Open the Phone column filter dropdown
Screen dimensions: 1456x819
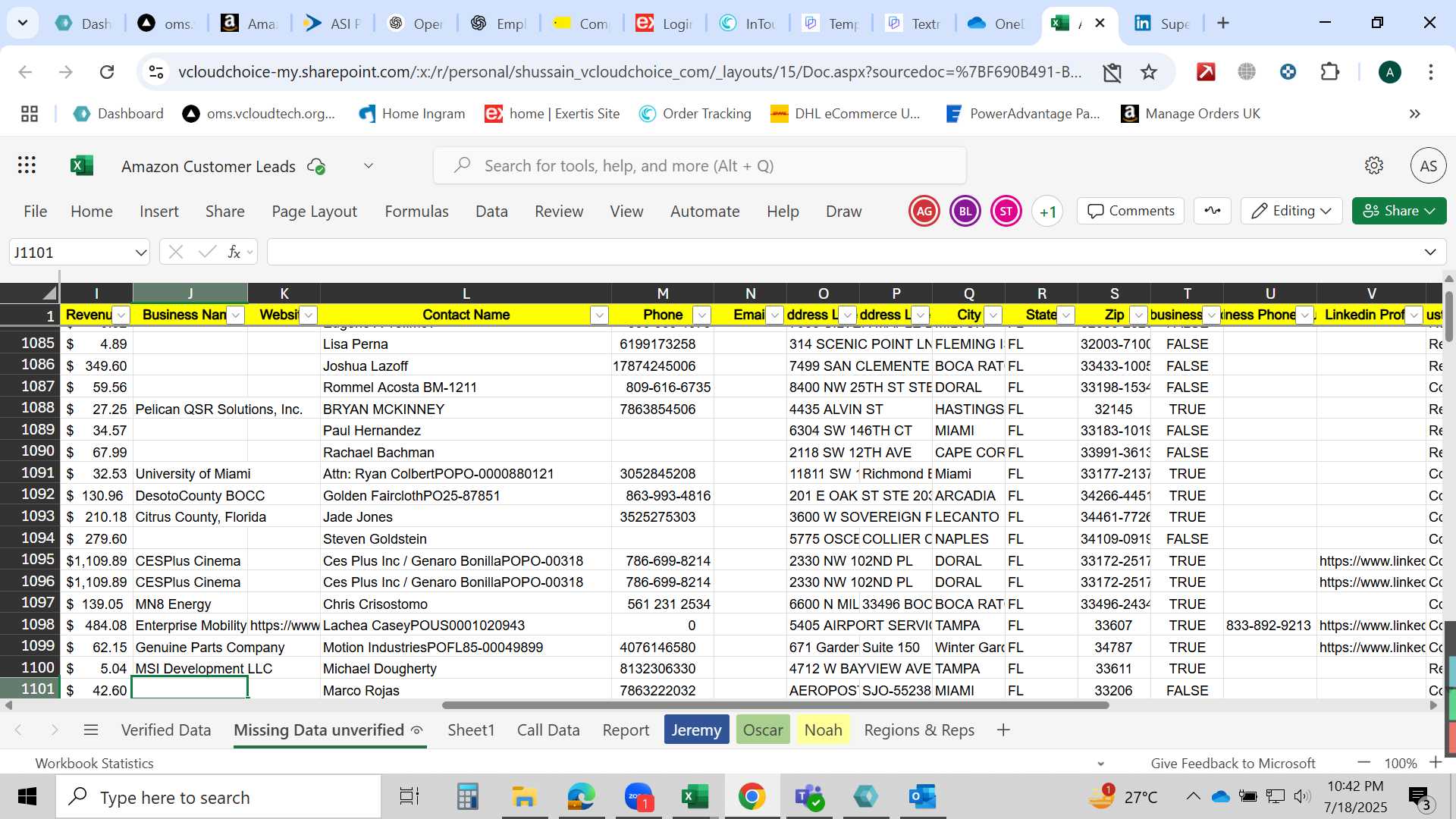[702, 315]
